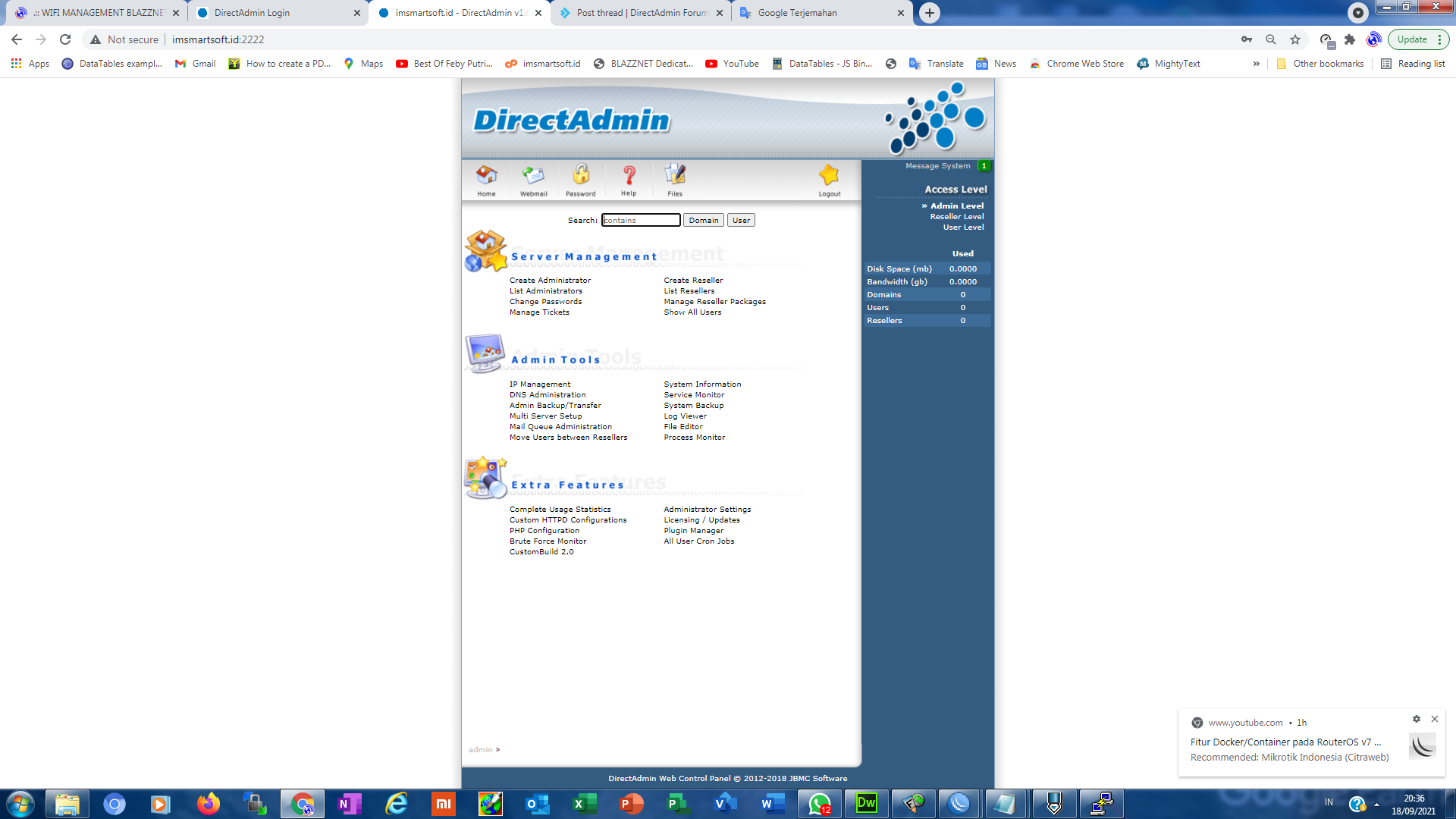
Task: Open Brute Force Monitor link
Action: (x=548, y=541)
